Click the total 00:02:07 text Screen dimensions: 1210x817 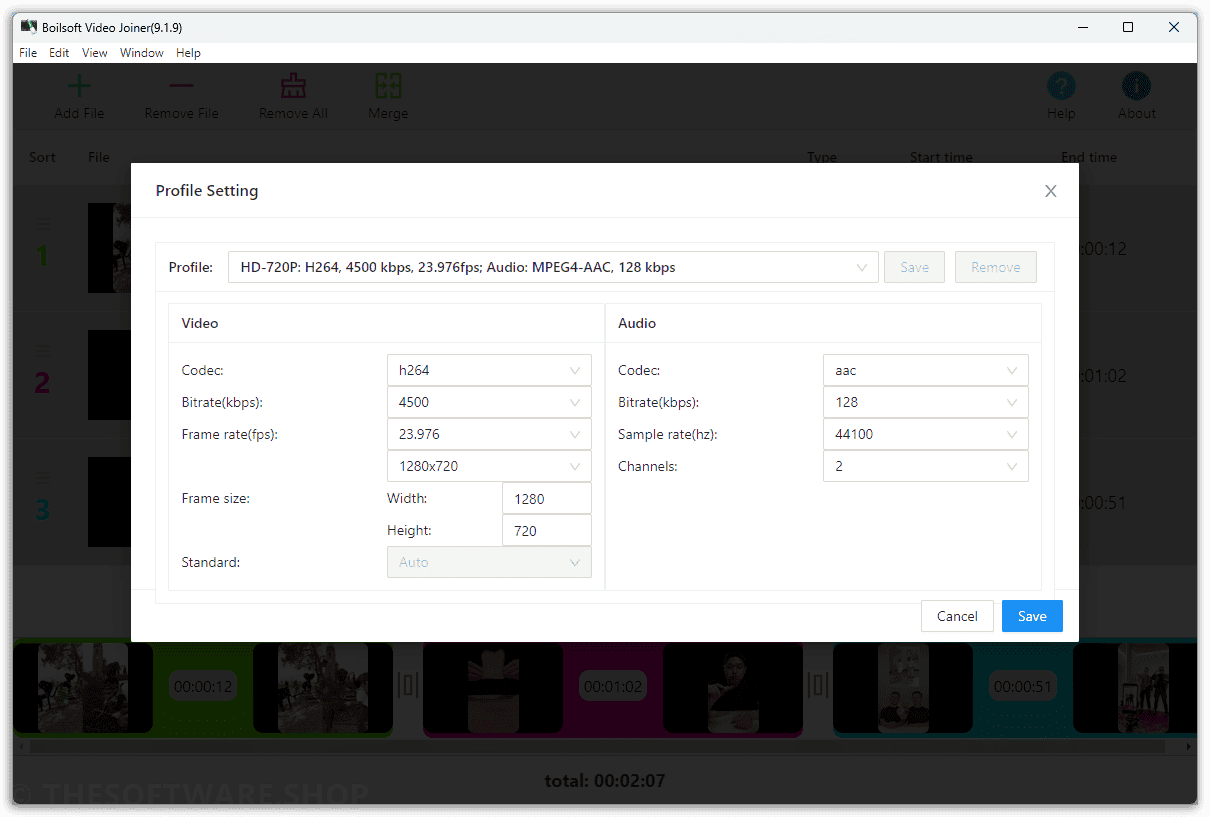tap(605, 780)
